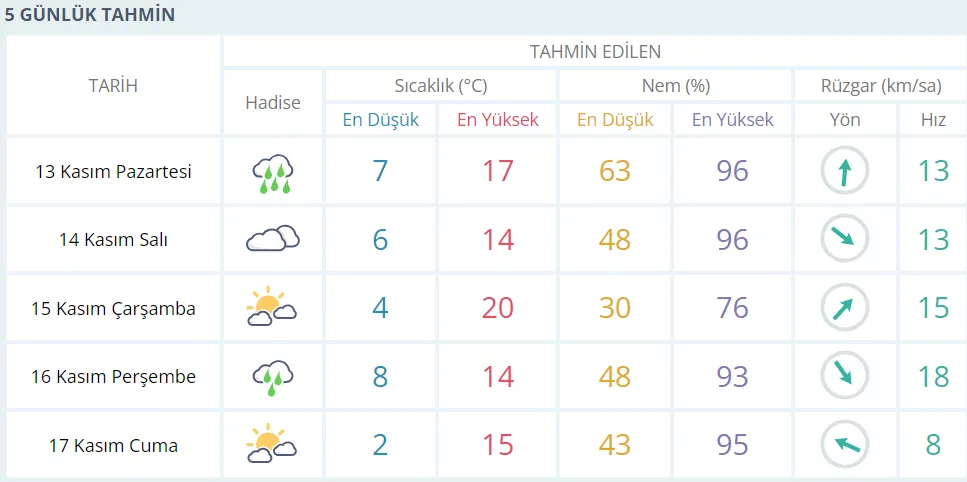
Task: Click the wind speed 18 for Perşembe
Action: 933,376
